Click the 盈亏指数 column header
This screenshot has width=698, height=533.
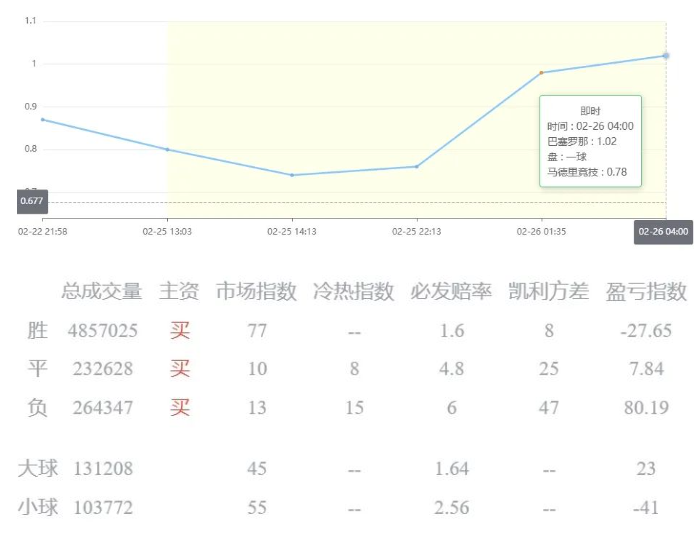coord(646,292)
